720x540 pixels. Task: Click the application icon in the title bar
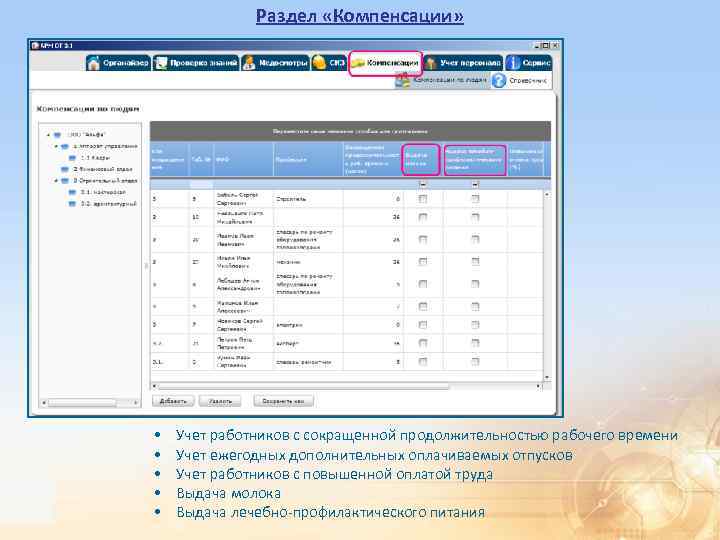click(x=35, y=45)
